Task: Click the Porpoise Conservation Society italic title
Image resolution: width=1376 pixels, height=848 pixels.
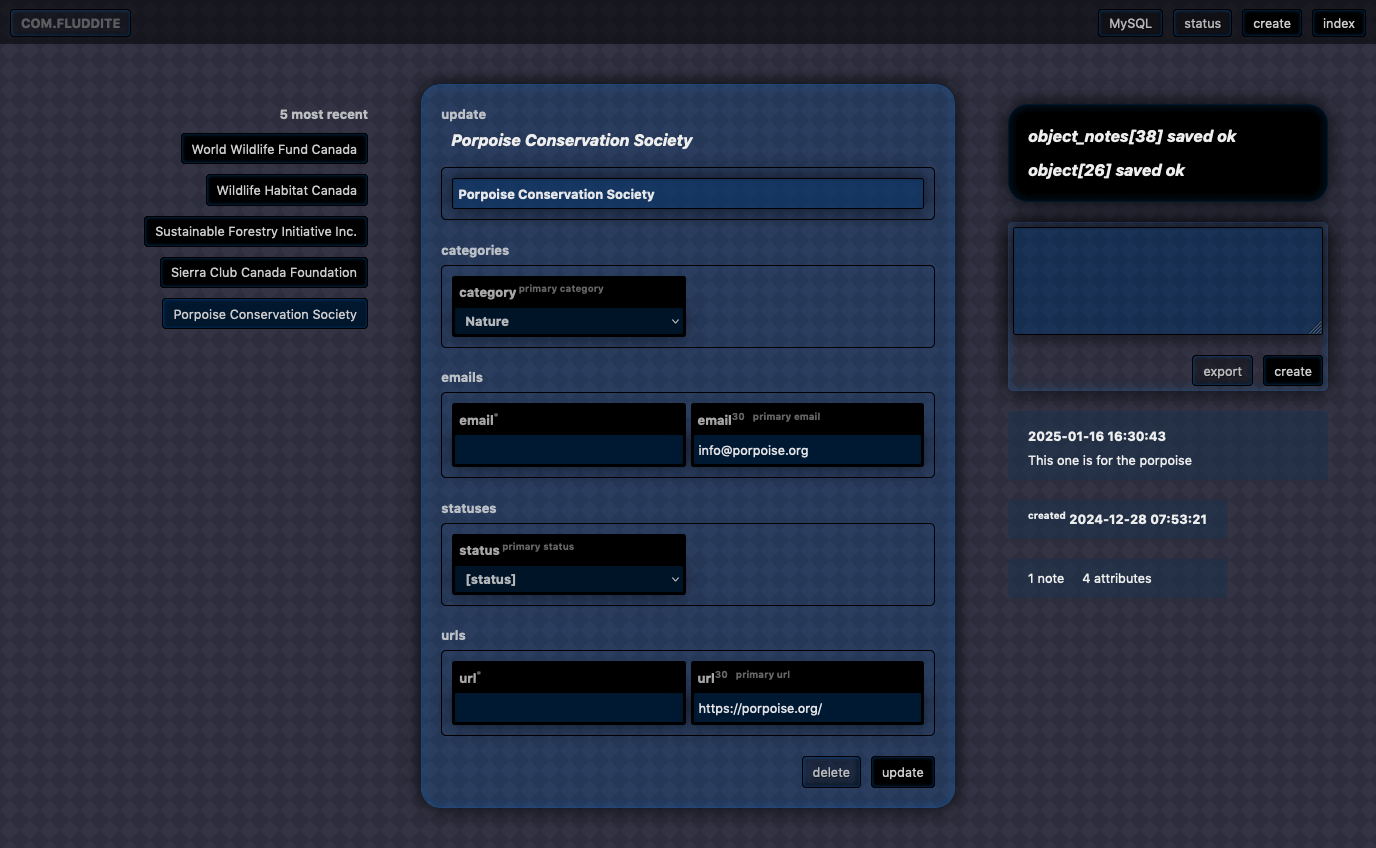Action: (x=572, y=140)
